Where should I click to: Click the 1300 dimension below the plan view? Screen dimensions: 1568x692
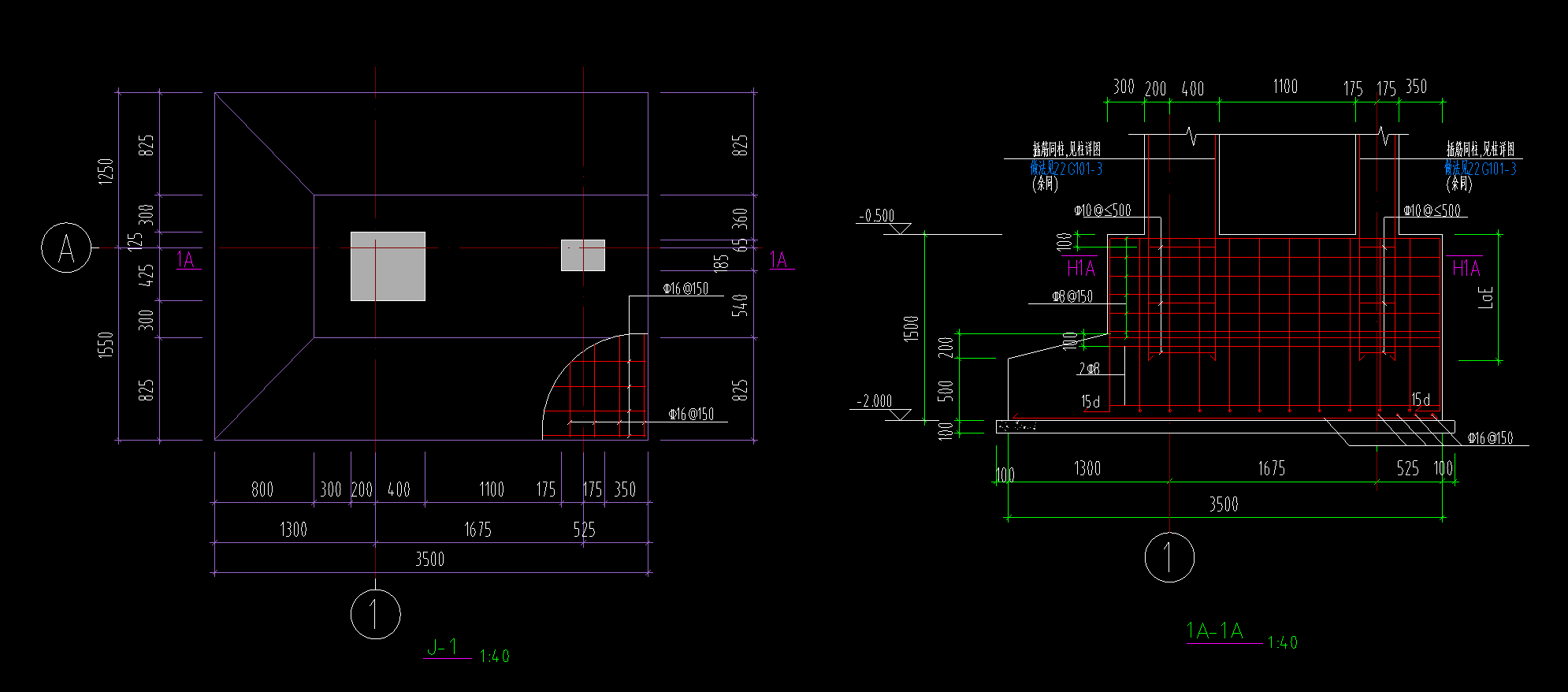[x=293, y=530]
